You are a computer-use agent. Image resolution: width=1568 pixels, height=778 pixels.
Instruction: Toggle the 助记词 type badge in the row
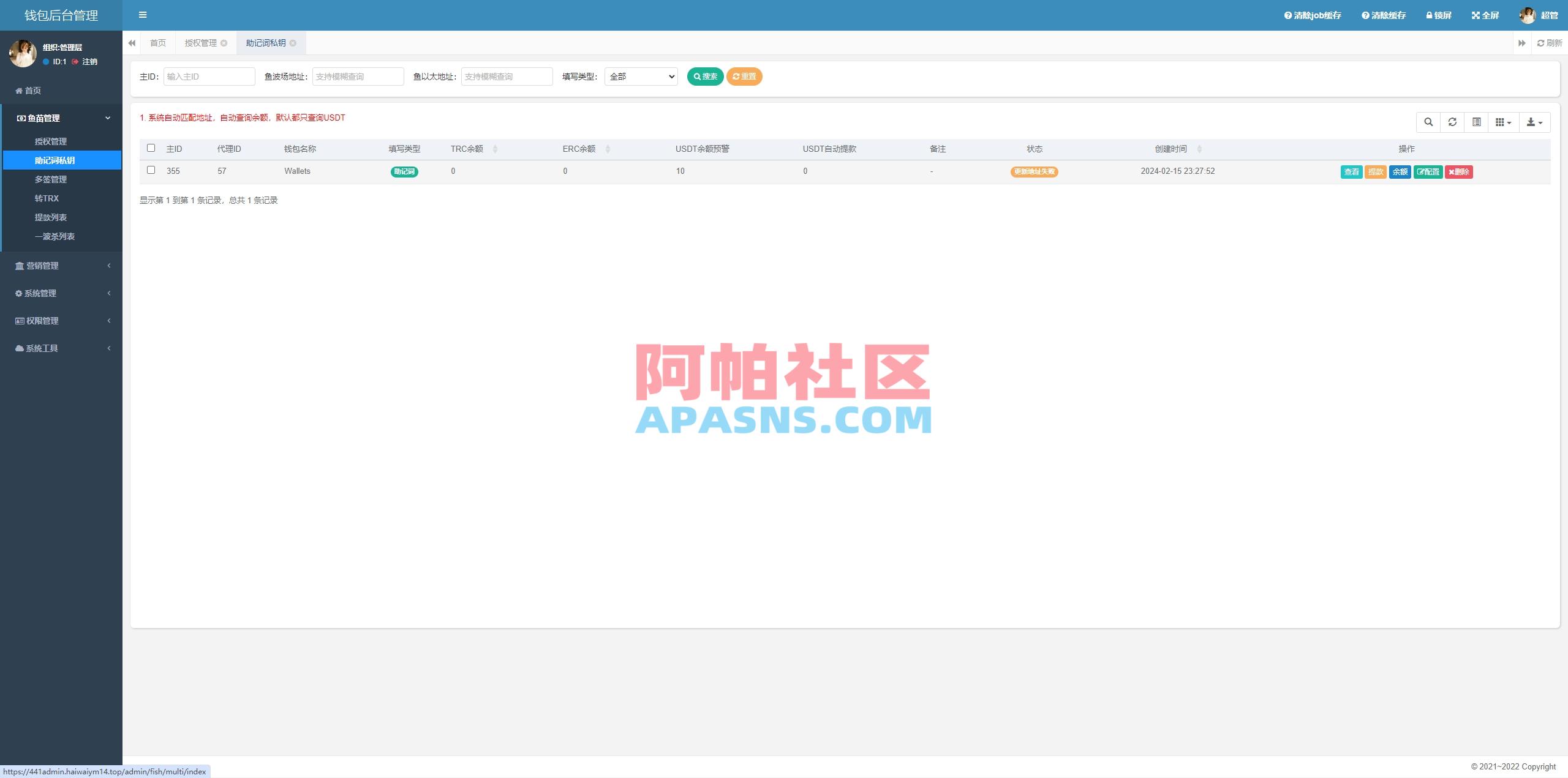404,171
